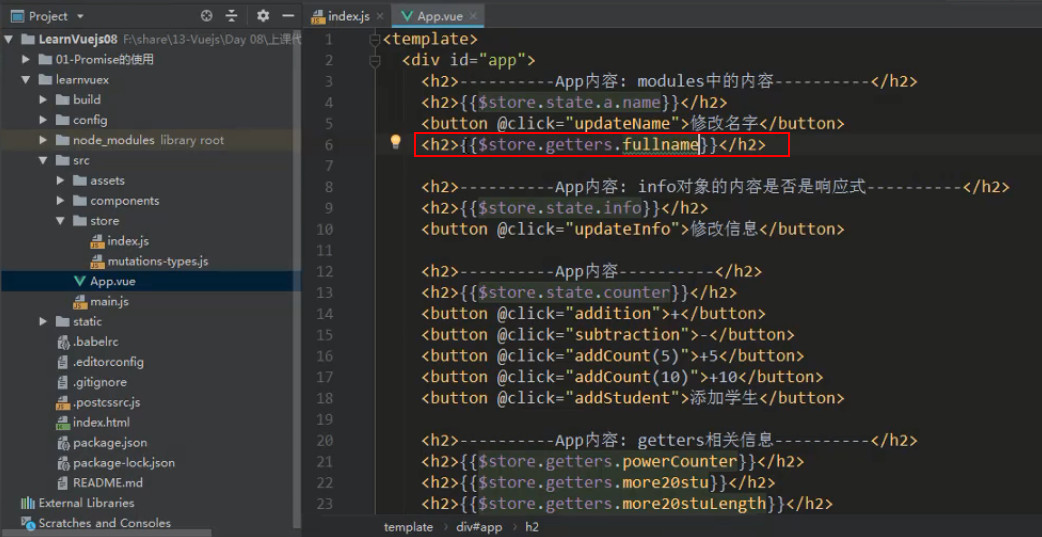Expand the config folder
This screenshot has height=537, width=1042.
point(43,120)
